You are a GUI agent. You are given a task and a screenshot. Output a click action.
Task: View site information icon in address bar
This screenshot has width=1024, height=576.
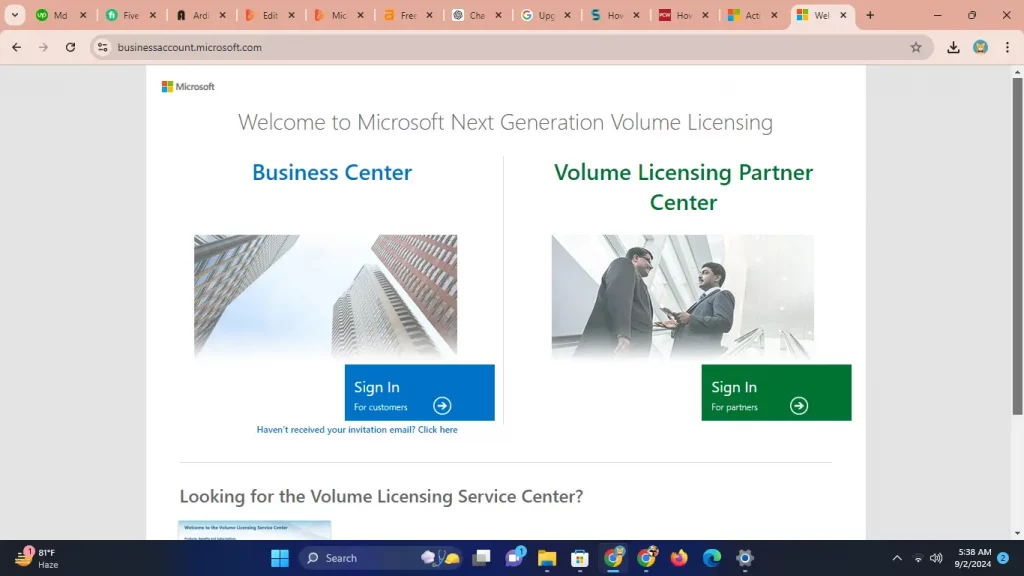[x=103, y=47]
